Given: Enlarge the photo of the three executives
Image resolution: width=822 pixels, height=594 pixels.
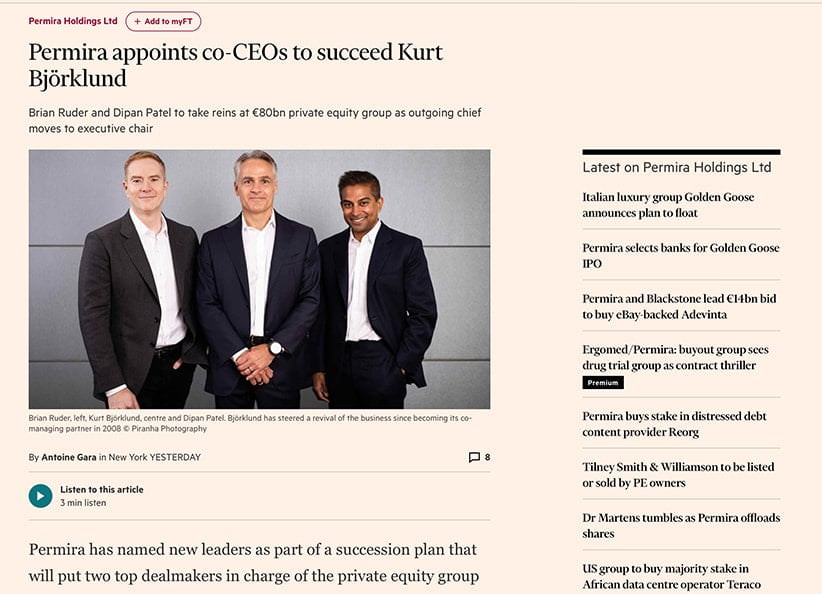Looking at the screenshot, I should pos(259,279).
